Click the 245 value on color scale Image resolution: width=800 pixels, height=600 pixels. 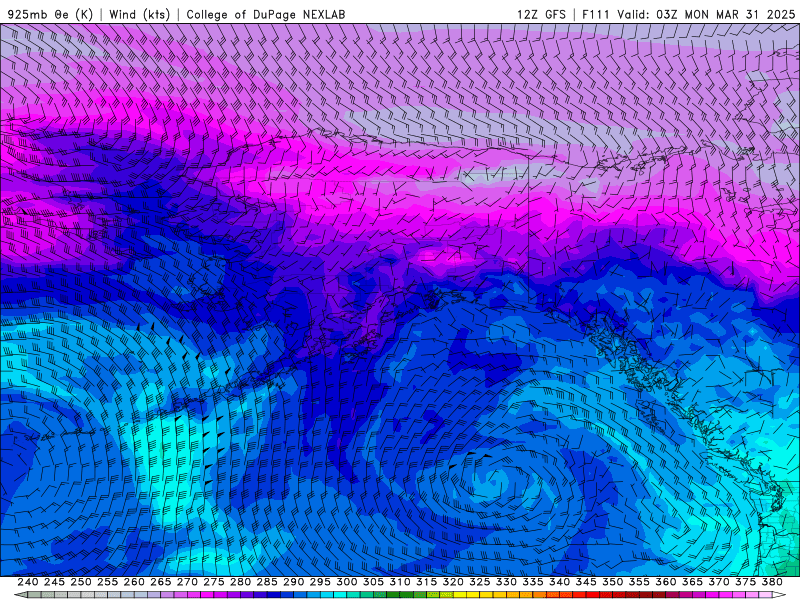coord(54,582)
